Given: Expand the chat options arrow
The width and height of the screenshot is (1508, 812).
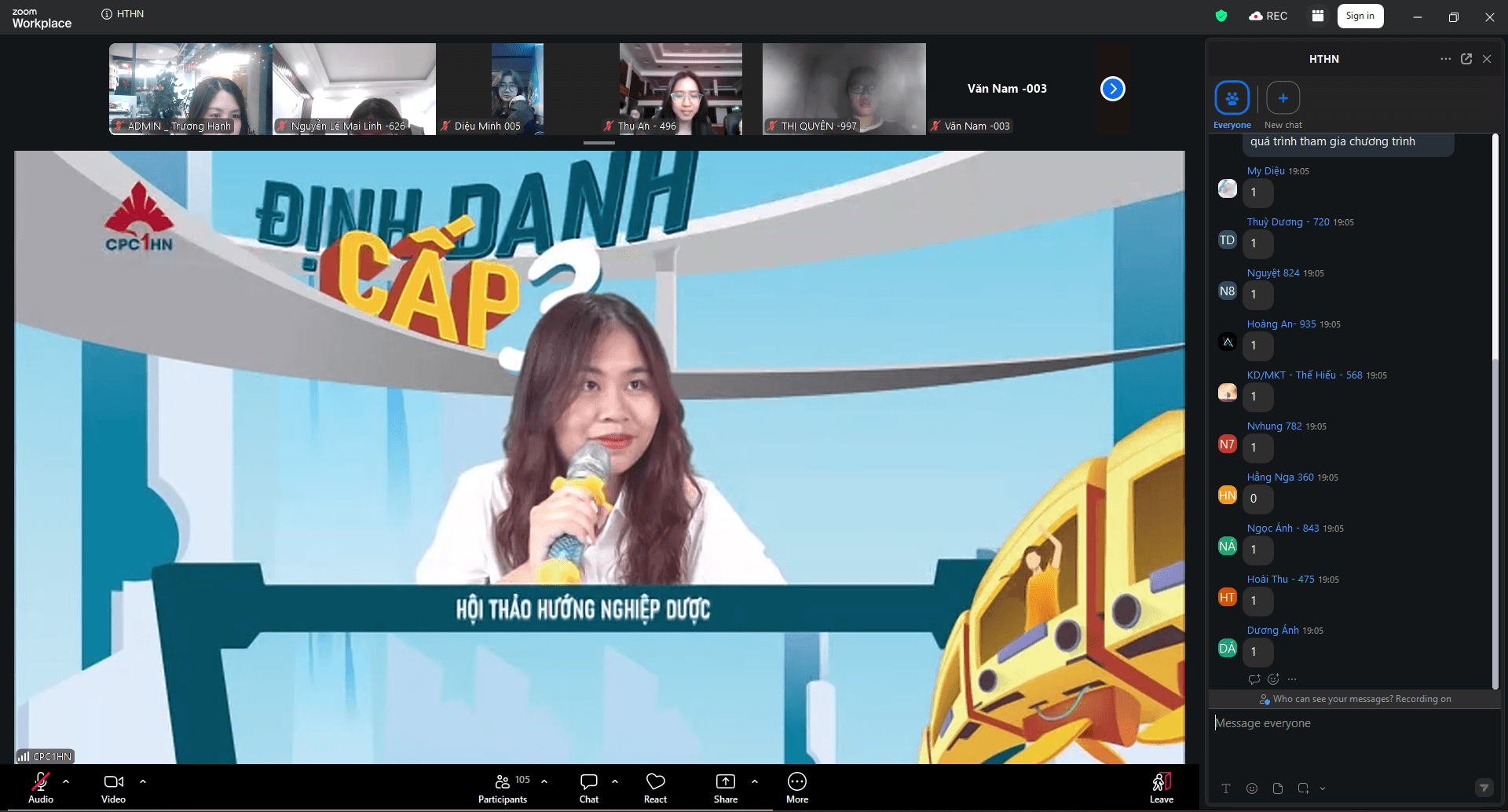Looking at the screenshot, I should pyautogui.click(x=615, y=781).
